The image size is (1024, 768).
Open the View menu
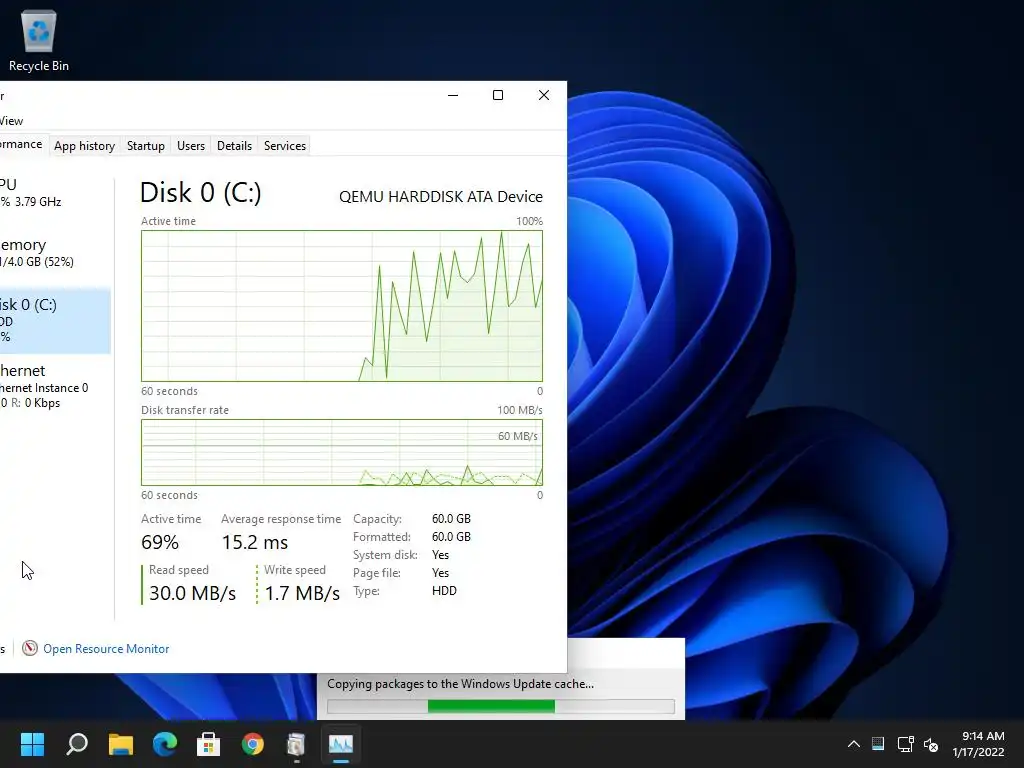[11, 121]
